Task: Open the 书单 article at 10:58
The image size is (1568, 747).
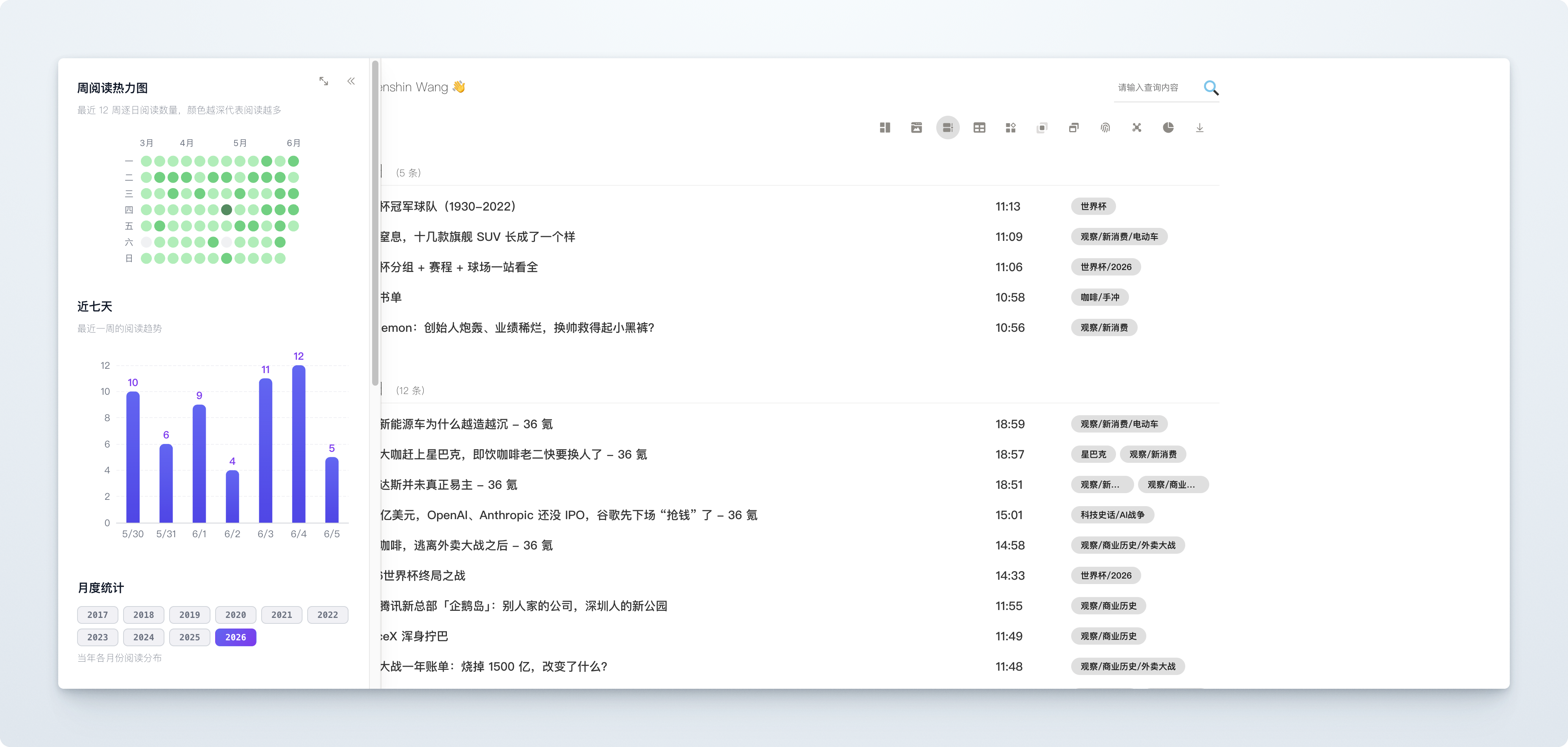Action: point(391,298)
